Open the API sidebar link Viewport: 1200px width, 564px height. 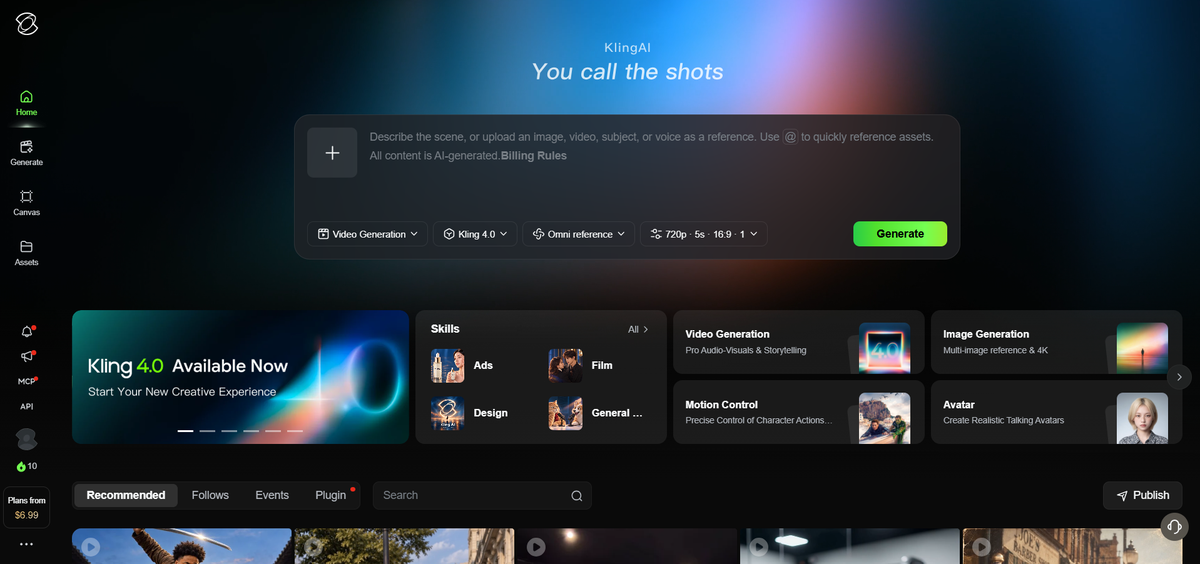[26, 406]
